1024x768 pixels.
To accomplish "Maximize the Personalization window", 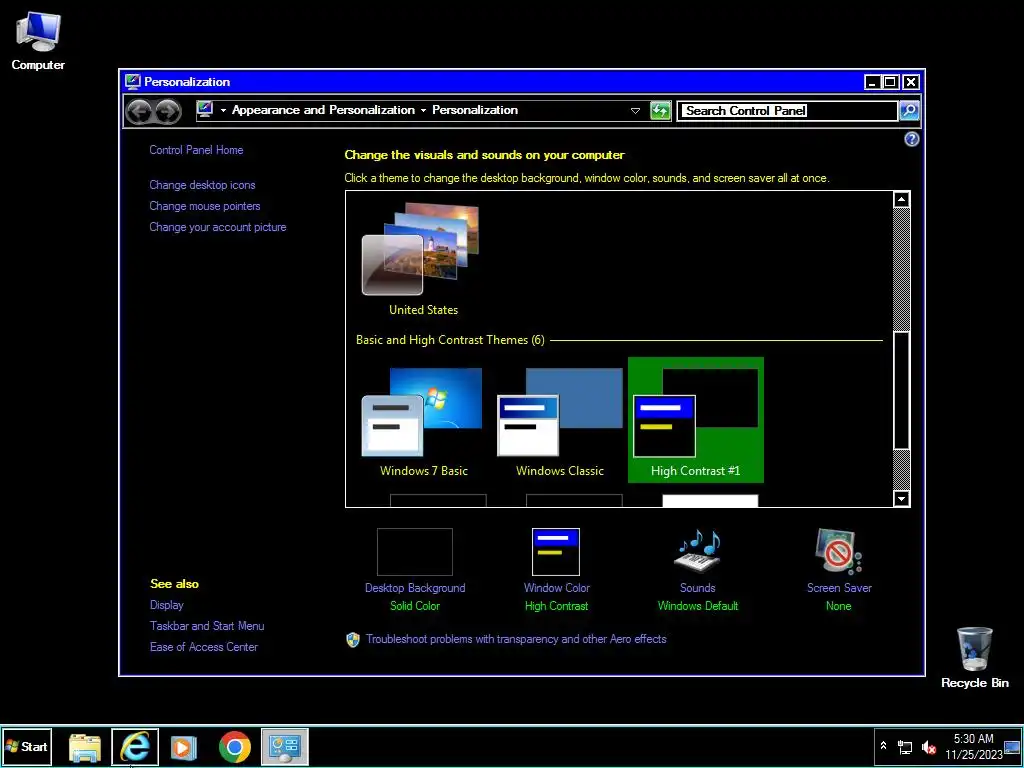I will (x=890, y=82).
